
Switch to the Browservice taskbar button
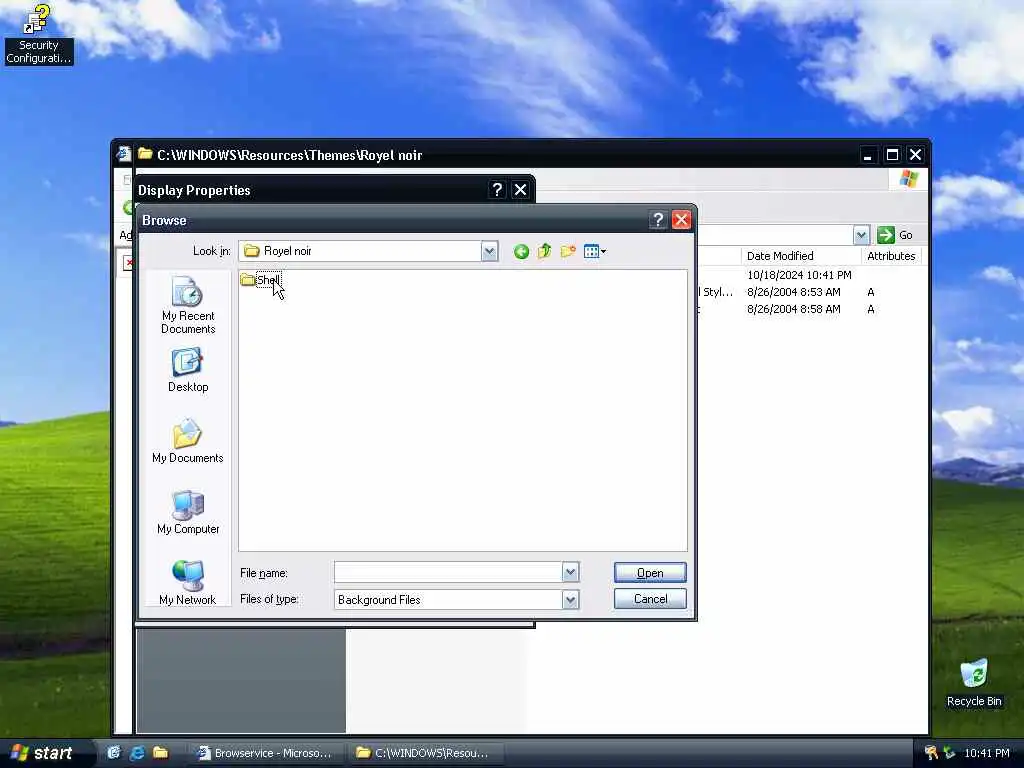[268, 753]
